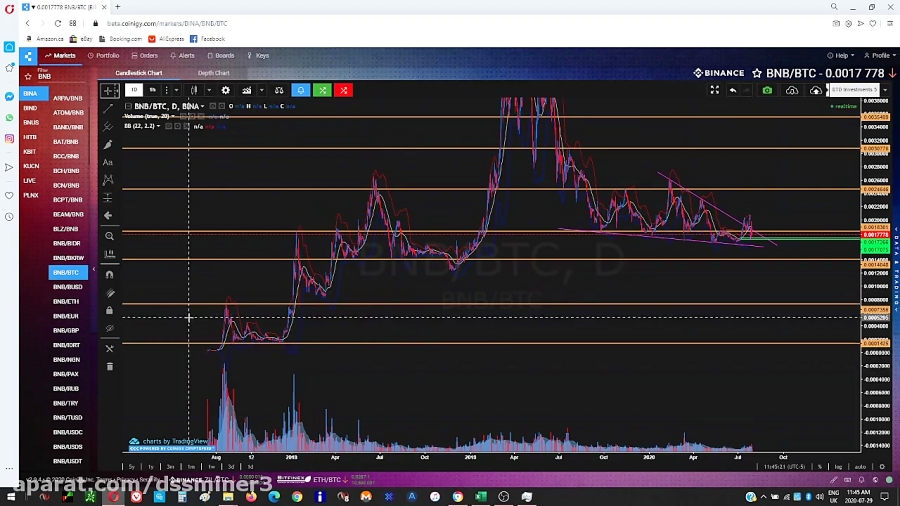Favorite BNB/BTC star in header
Image resolution: width=900 pixels, height=506 pixels.
pyautogui.click(x=757, y=73)
